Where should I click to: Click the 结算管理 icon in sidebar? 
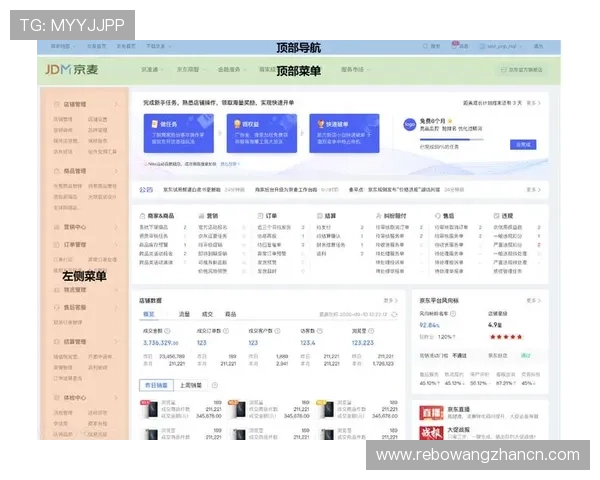click(x=57, y=341)
